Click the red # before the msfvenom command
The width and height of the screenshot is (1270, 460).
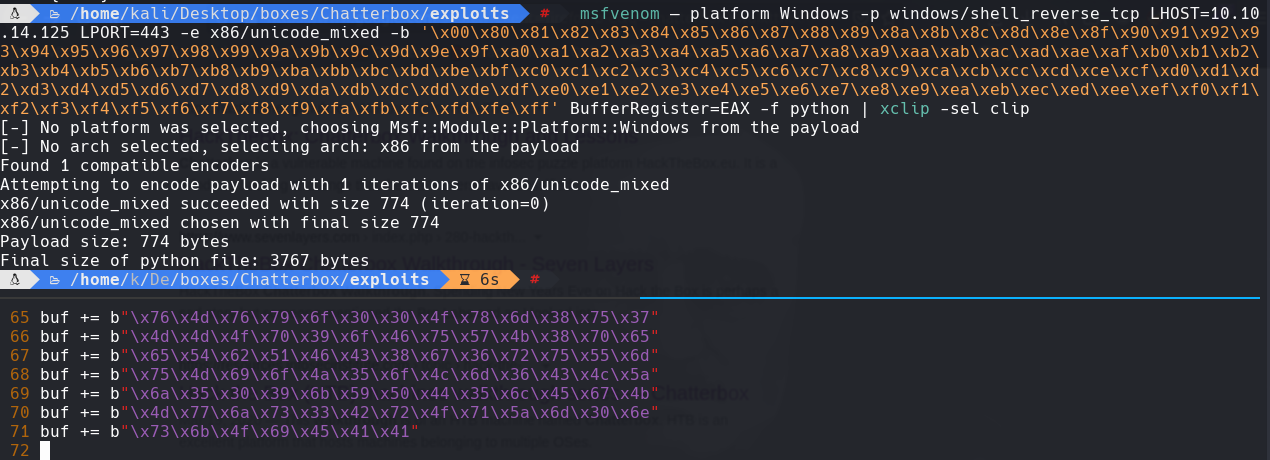(545, 13)
